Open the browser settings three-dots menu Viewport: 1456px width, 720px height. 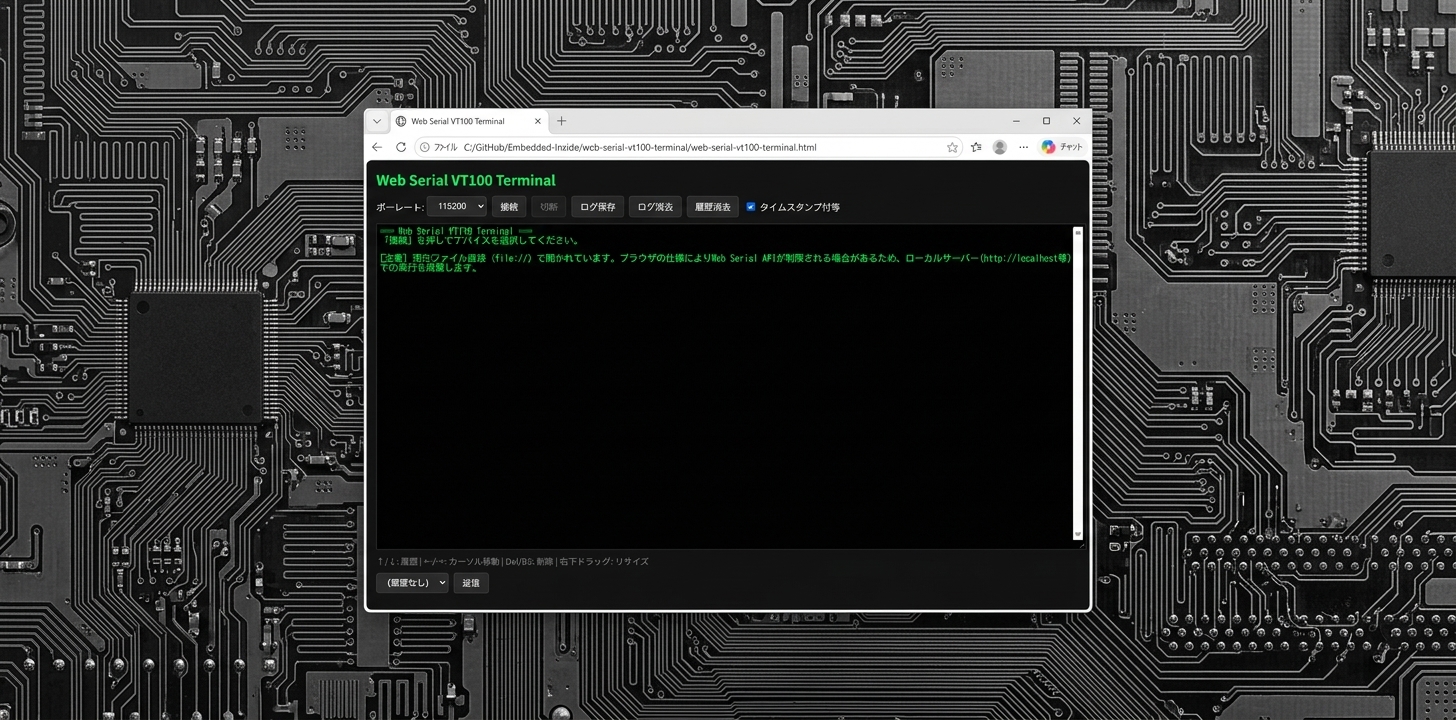coord(1023,147)
